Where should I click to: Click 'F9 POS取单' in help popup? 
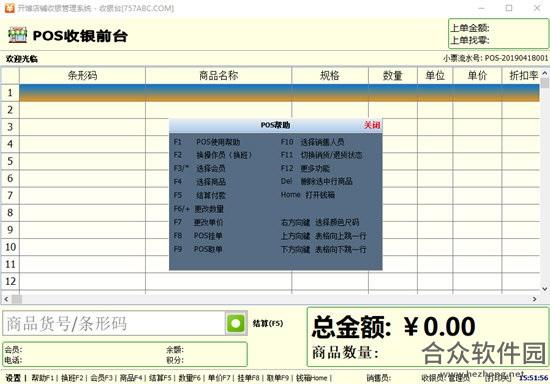pyautogui.click(x=198, y=249)
